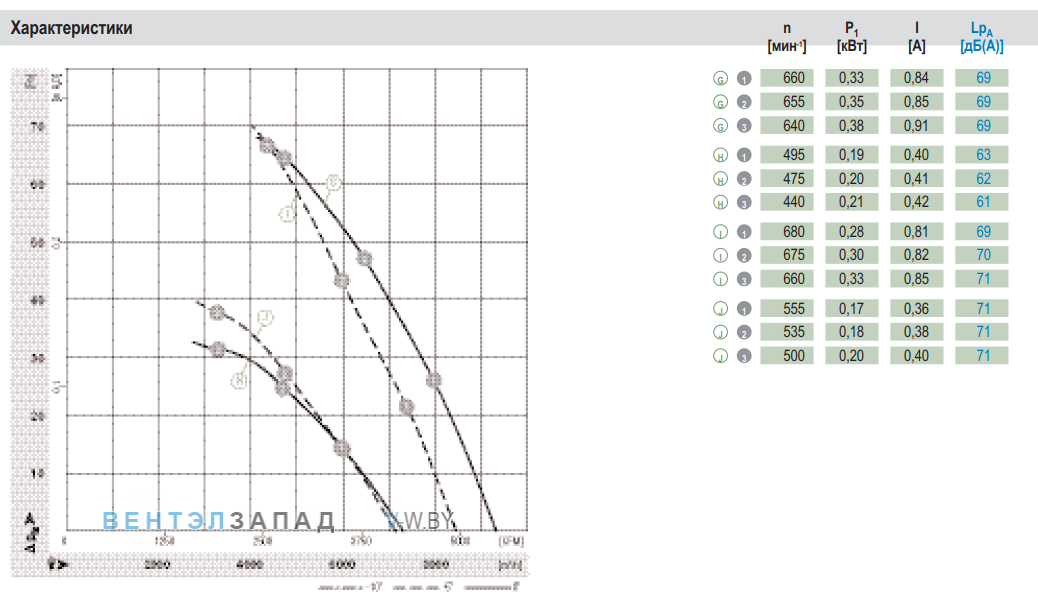Screen dimensions: 1038x600
Task: Click the noise value 71 in the 660 rpm I row
Action: click(982, 279)
